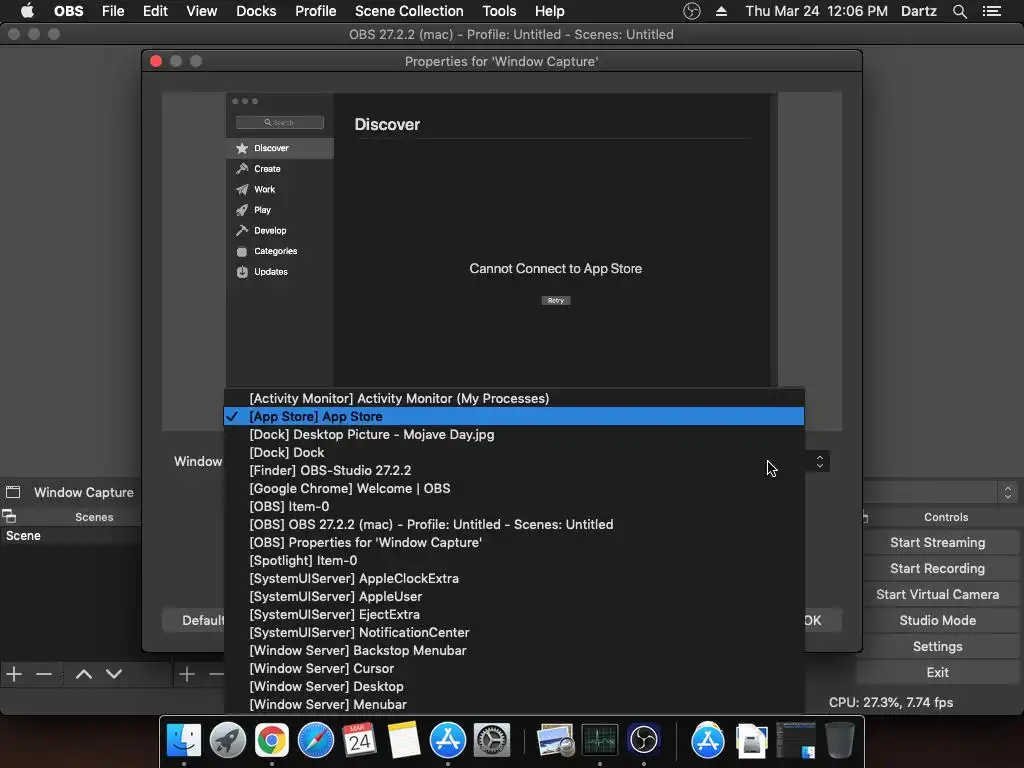Open System Preferences gear in dock

coord(492,740)
